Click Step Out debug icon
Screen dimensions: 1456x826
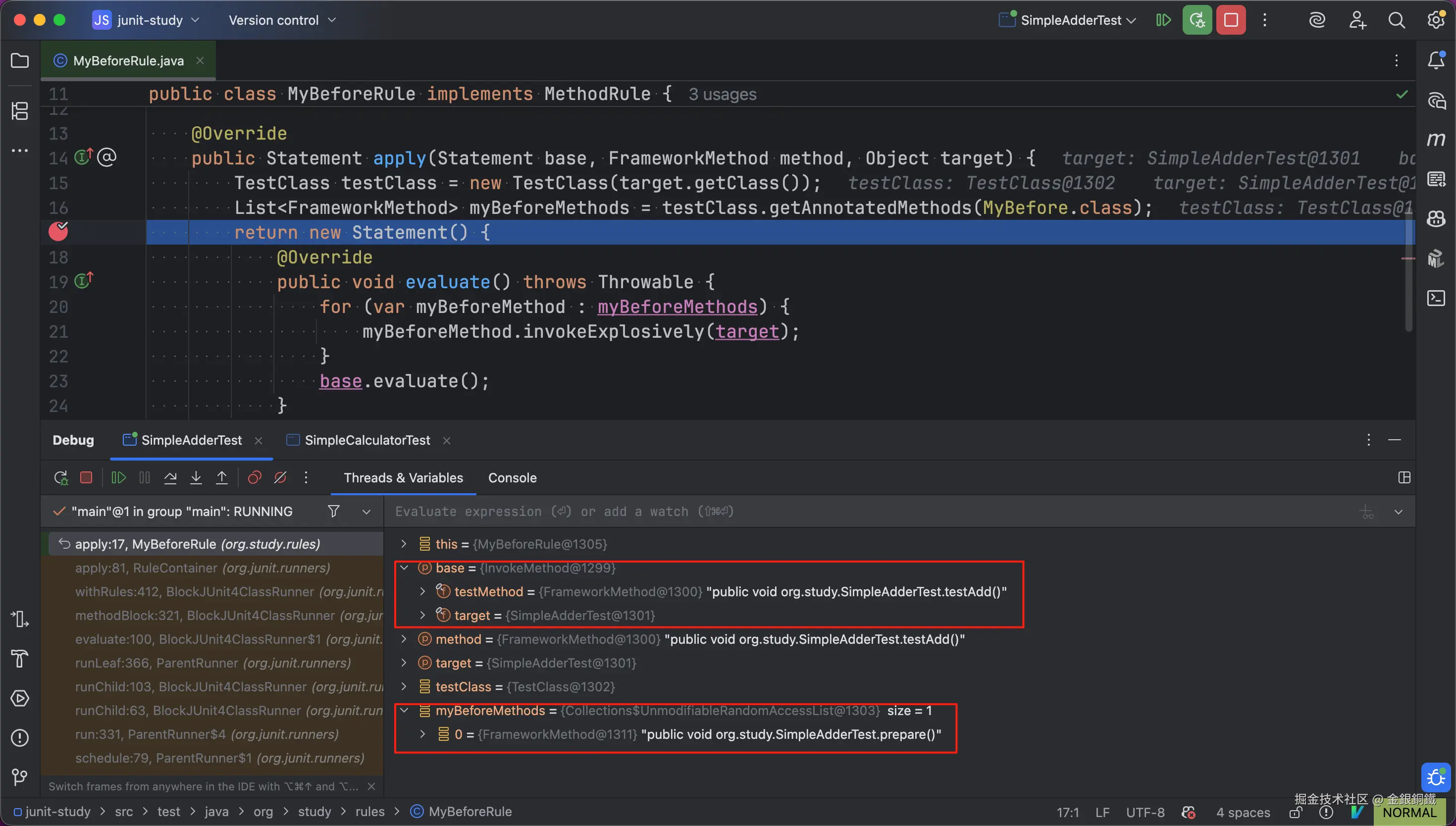click(x=222, y=478)
